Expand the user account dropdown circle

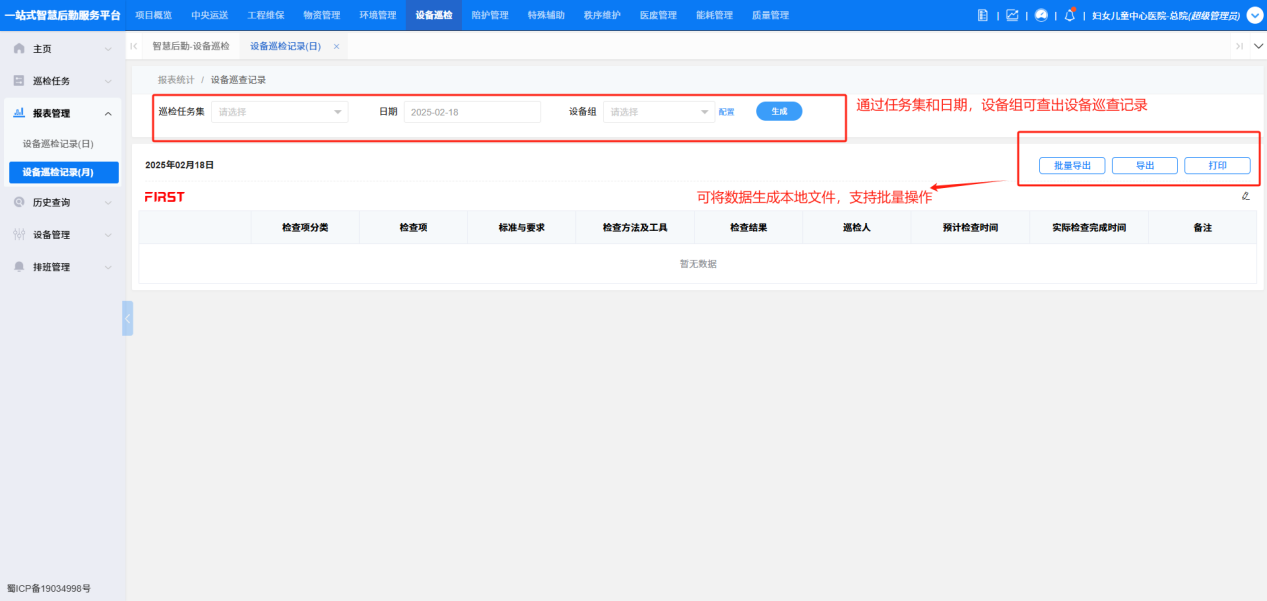tap(1255, 15)
